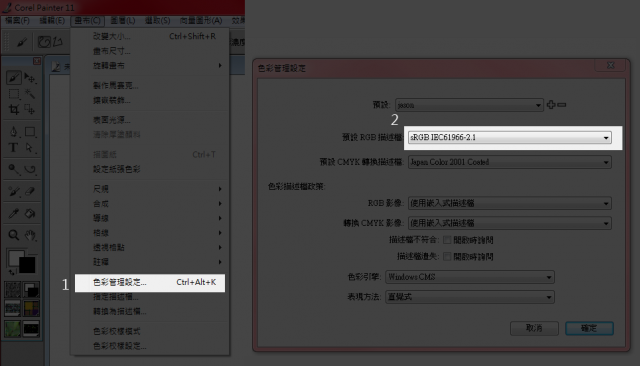
Task: Click the brush icon in the property bar
Action: [21, 42]
